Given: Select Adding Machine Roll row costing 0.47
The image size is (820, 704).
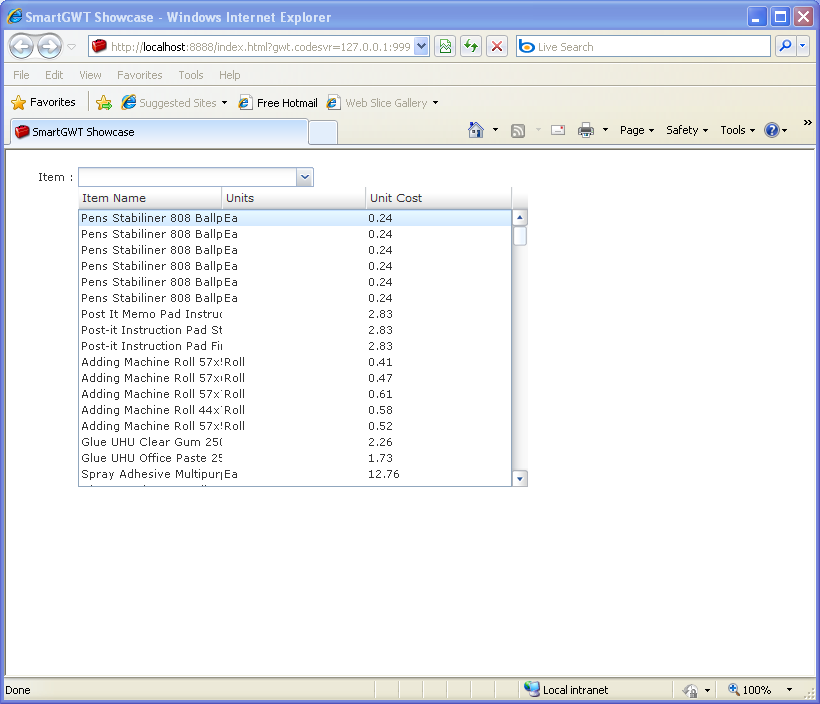Looking at the screenshot, I should point(295,378).
